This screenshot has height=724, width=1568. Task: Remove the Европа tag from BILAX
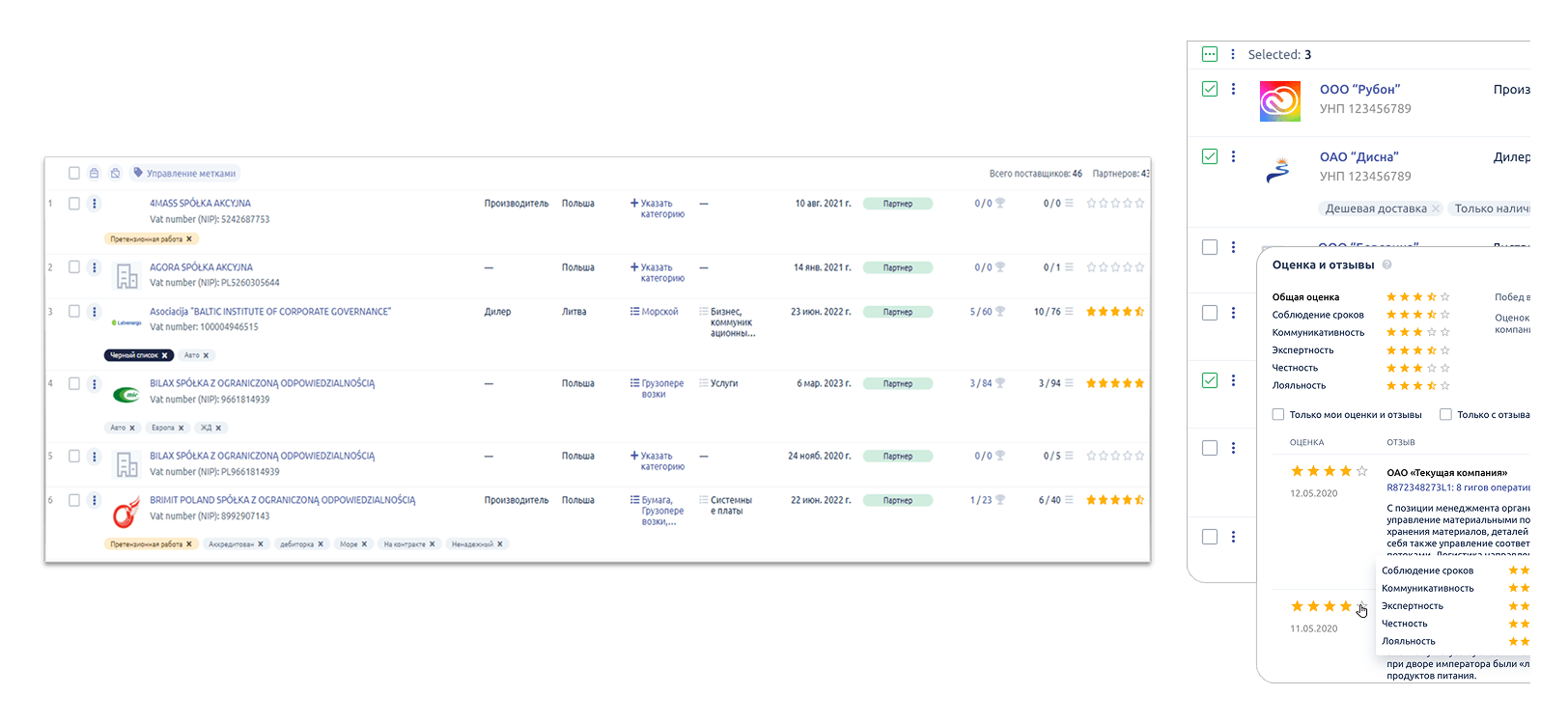181,428
